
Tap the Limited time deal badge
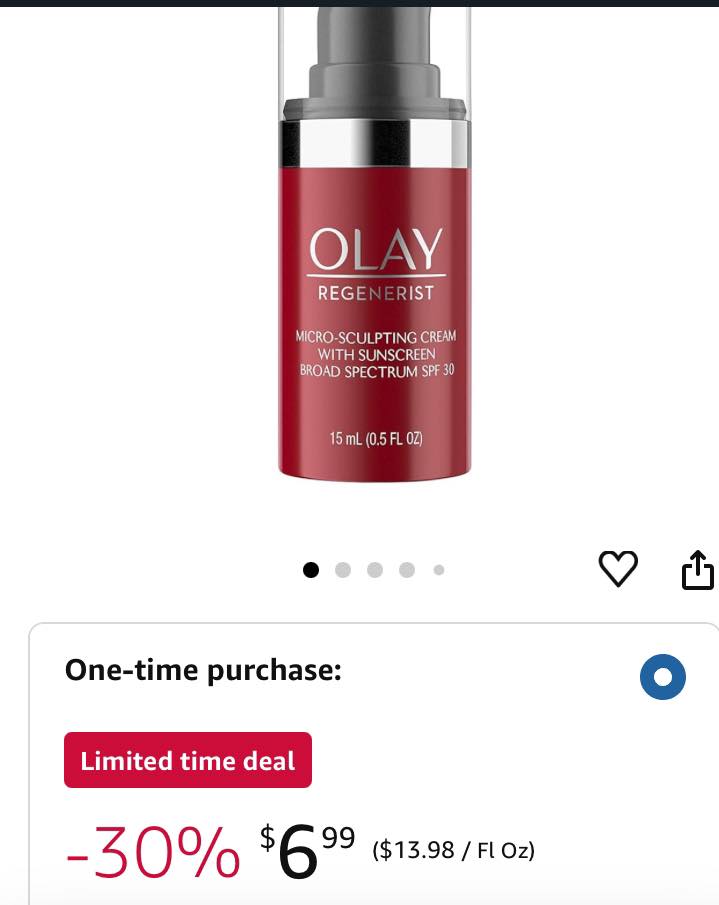click(x=188, y=760)
